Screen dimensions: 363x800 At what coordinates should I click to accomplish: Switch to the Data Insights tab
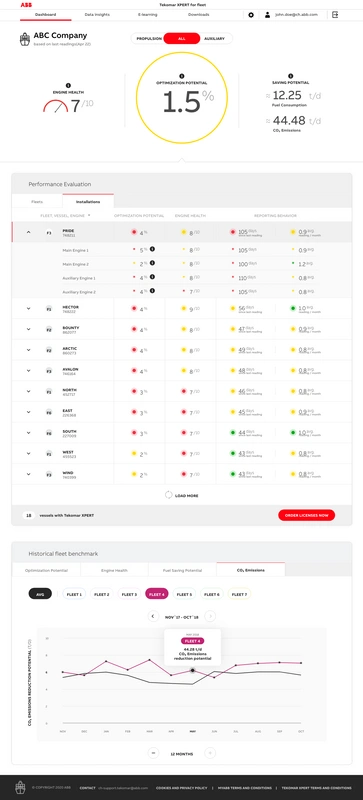pyautogui.click(x=97, y=15)
